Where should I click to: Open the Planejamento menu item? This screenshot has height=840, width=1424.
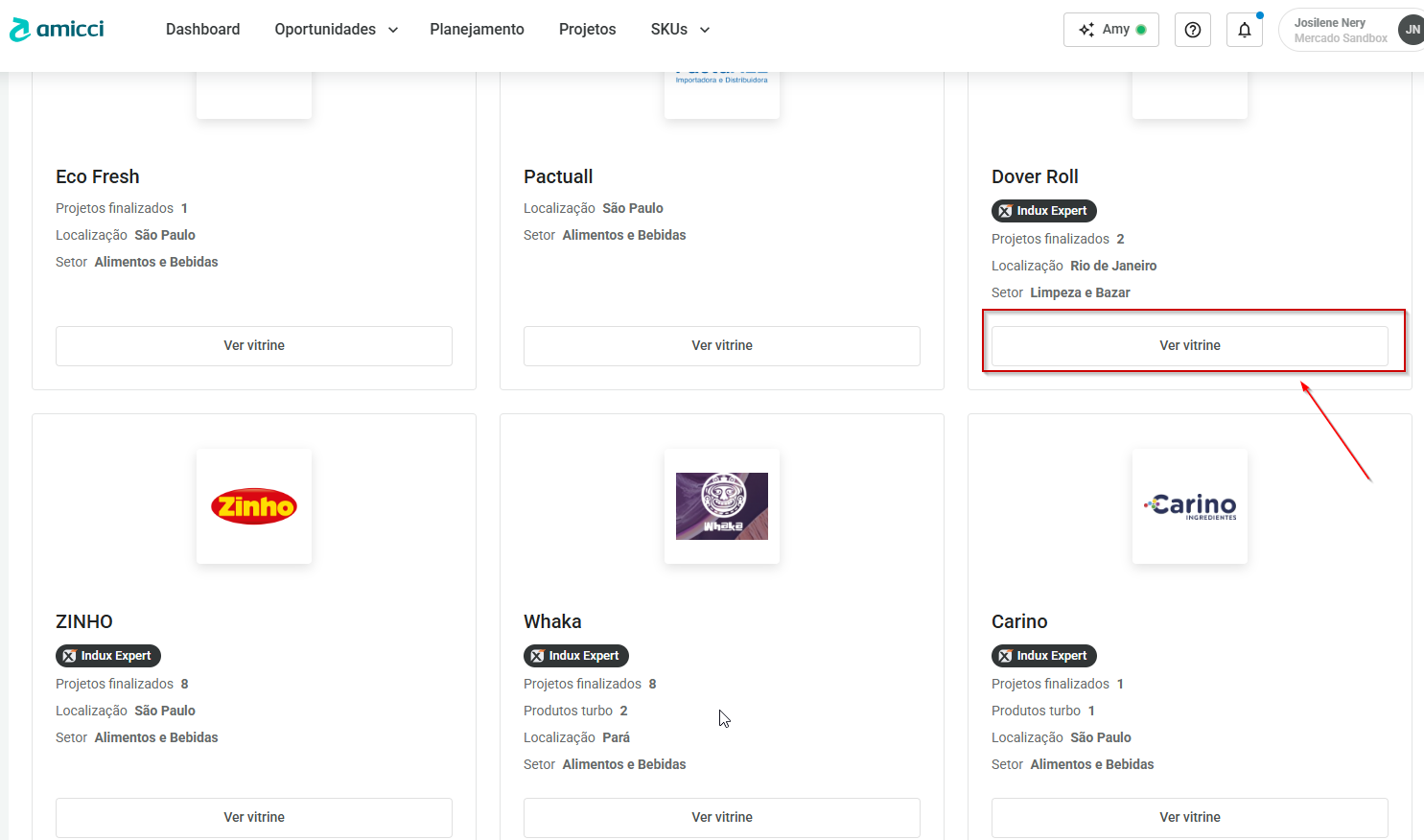(x=477, y=30)
